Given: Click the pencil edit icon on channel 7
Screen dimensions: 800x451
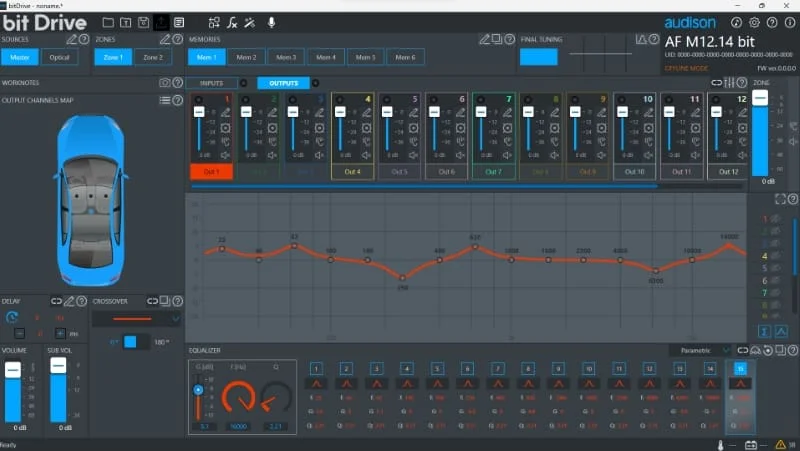Looking at the screenshot, I should coord(508,112).
